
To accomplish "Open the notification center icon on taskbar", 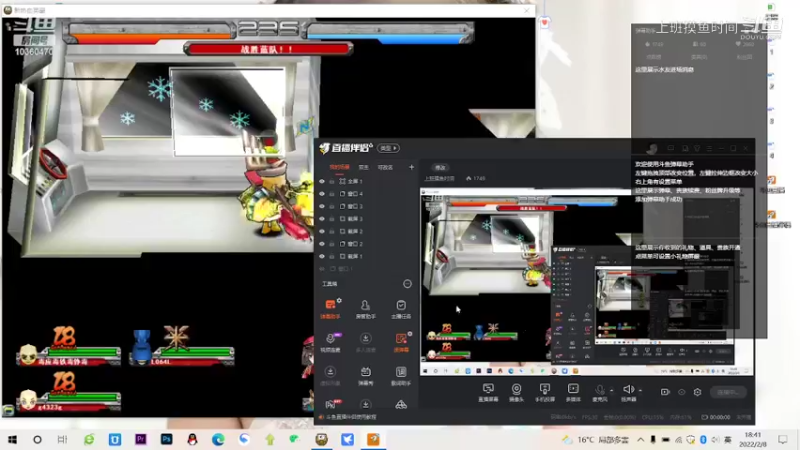I will click(783, 439).
